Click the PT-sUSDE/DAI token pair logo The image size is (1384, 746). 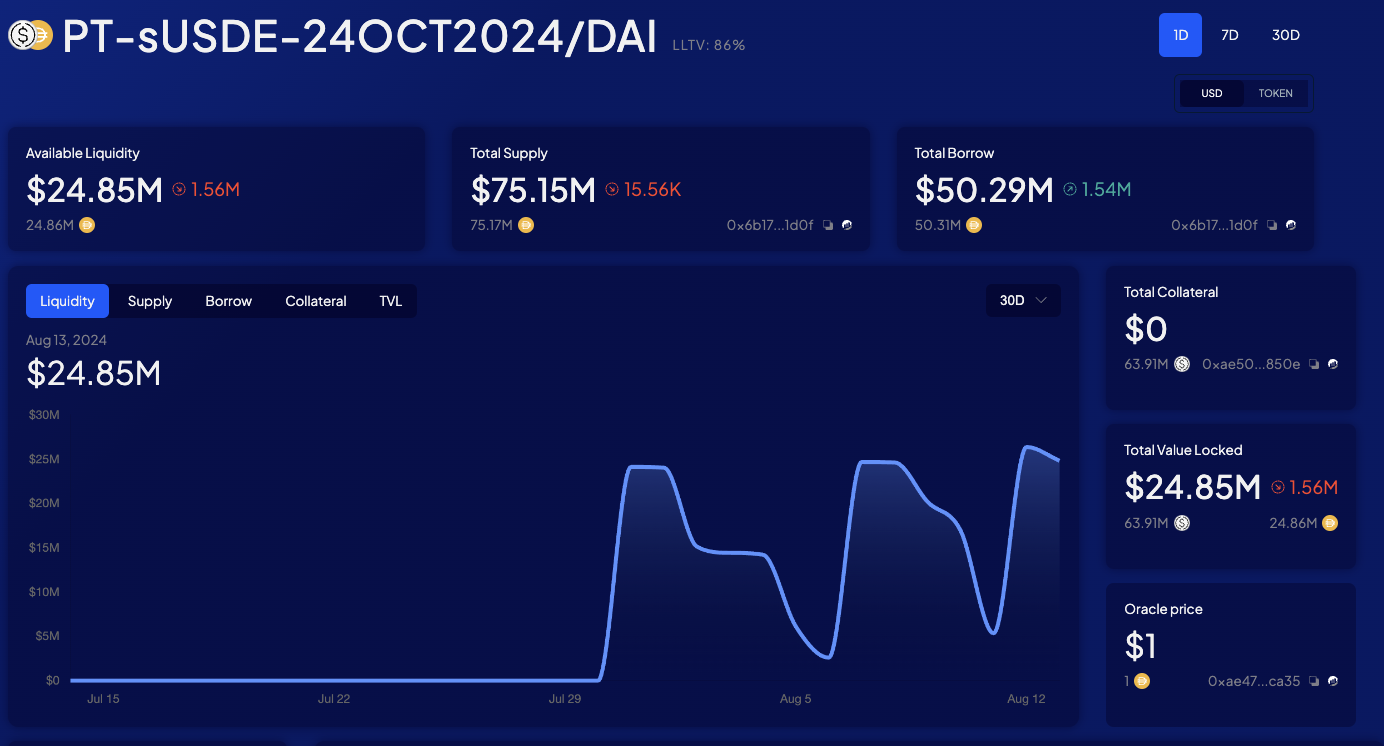coord(31,36)
